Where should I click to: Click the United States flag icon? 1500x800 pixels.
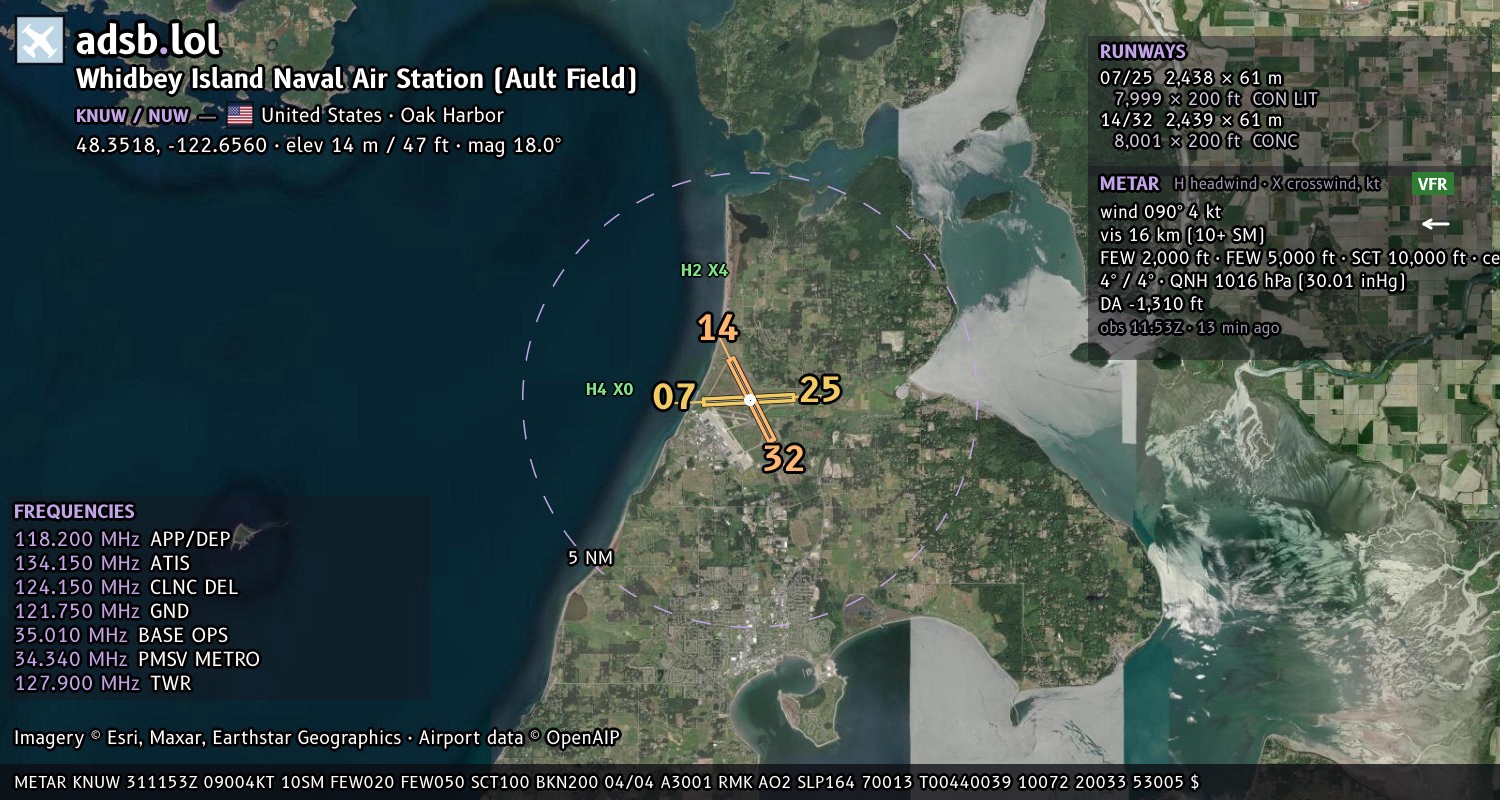(x=240, y=115)
